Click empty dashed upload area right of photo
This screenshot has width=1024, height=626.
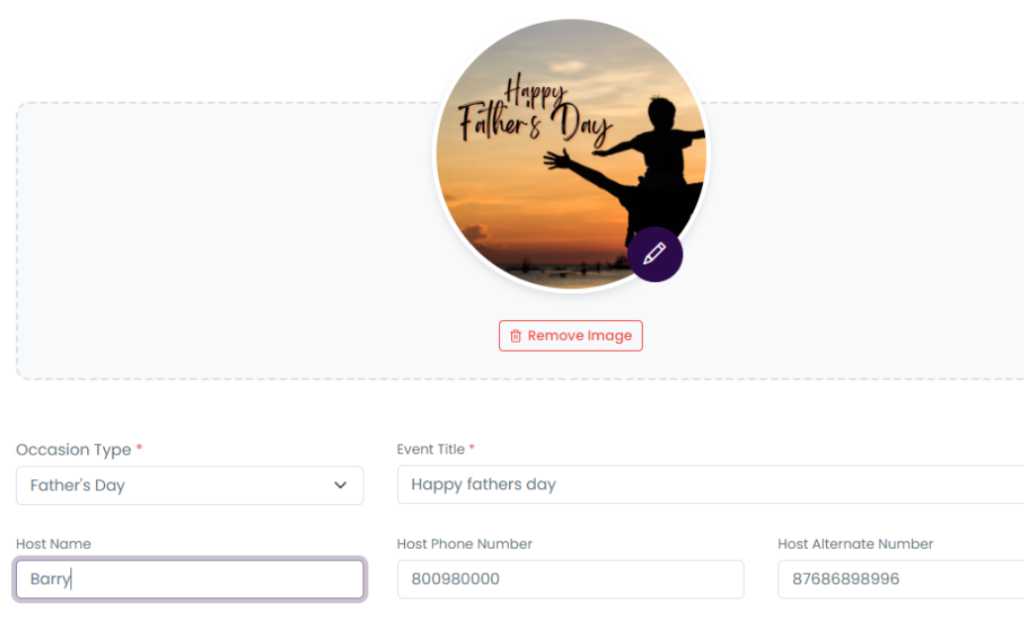pyautogui.click(x=870, y=240)
